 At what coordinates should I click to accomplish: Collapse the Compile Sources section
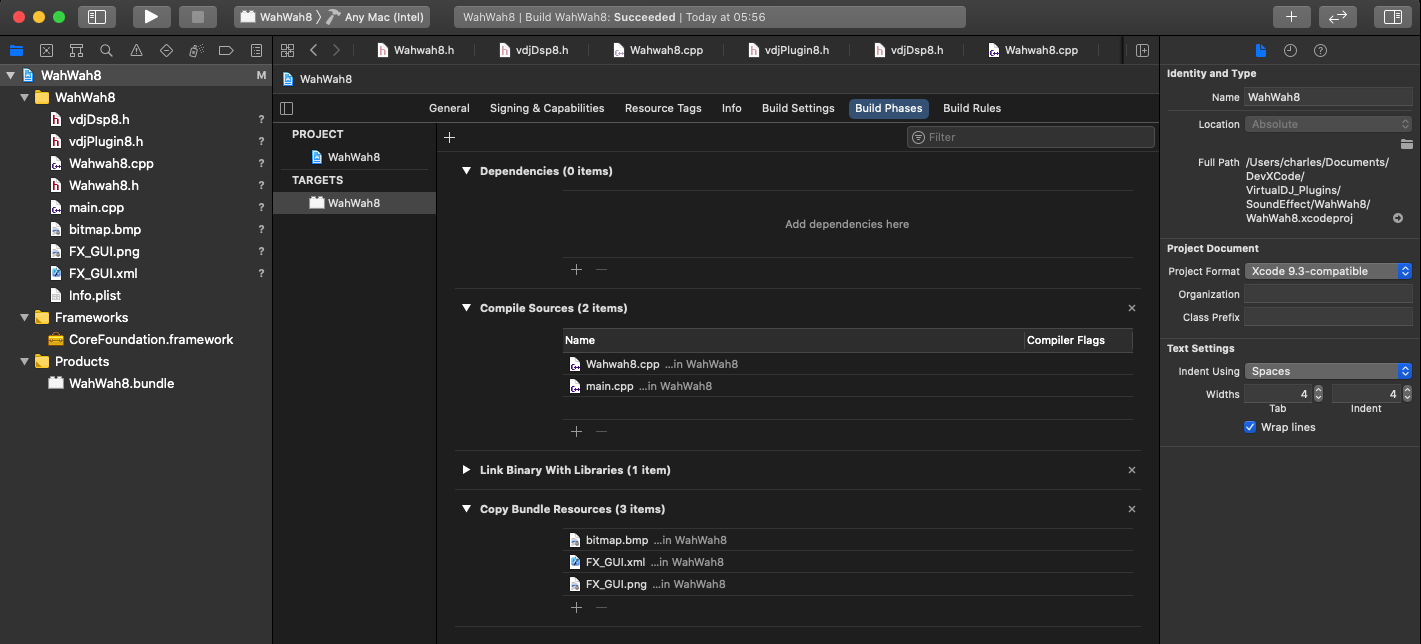pyautogui.click(x=466, y=308)
